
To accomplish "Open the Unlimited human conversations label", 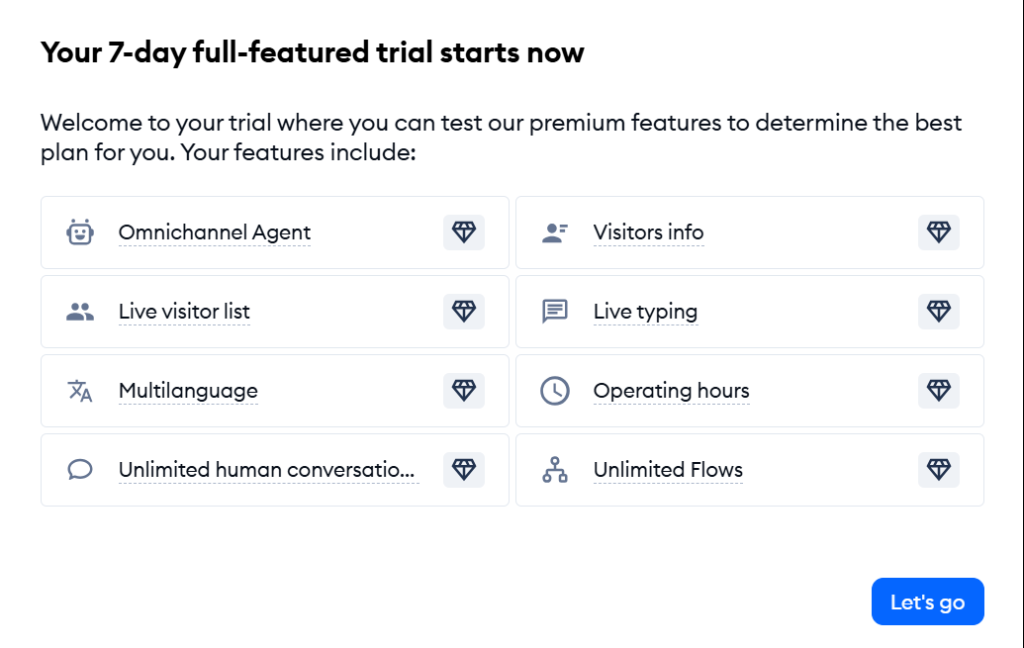I will pyautogui.click(x=266, y=470).
